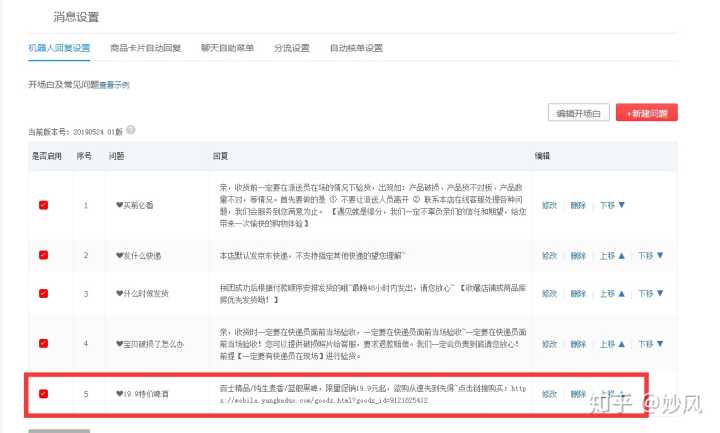Uncheck the enable checkbox for 买前必看
Image resolution: width=720 pixels, height=433 pixels.
pyautogui.click(x=43, y=205)
